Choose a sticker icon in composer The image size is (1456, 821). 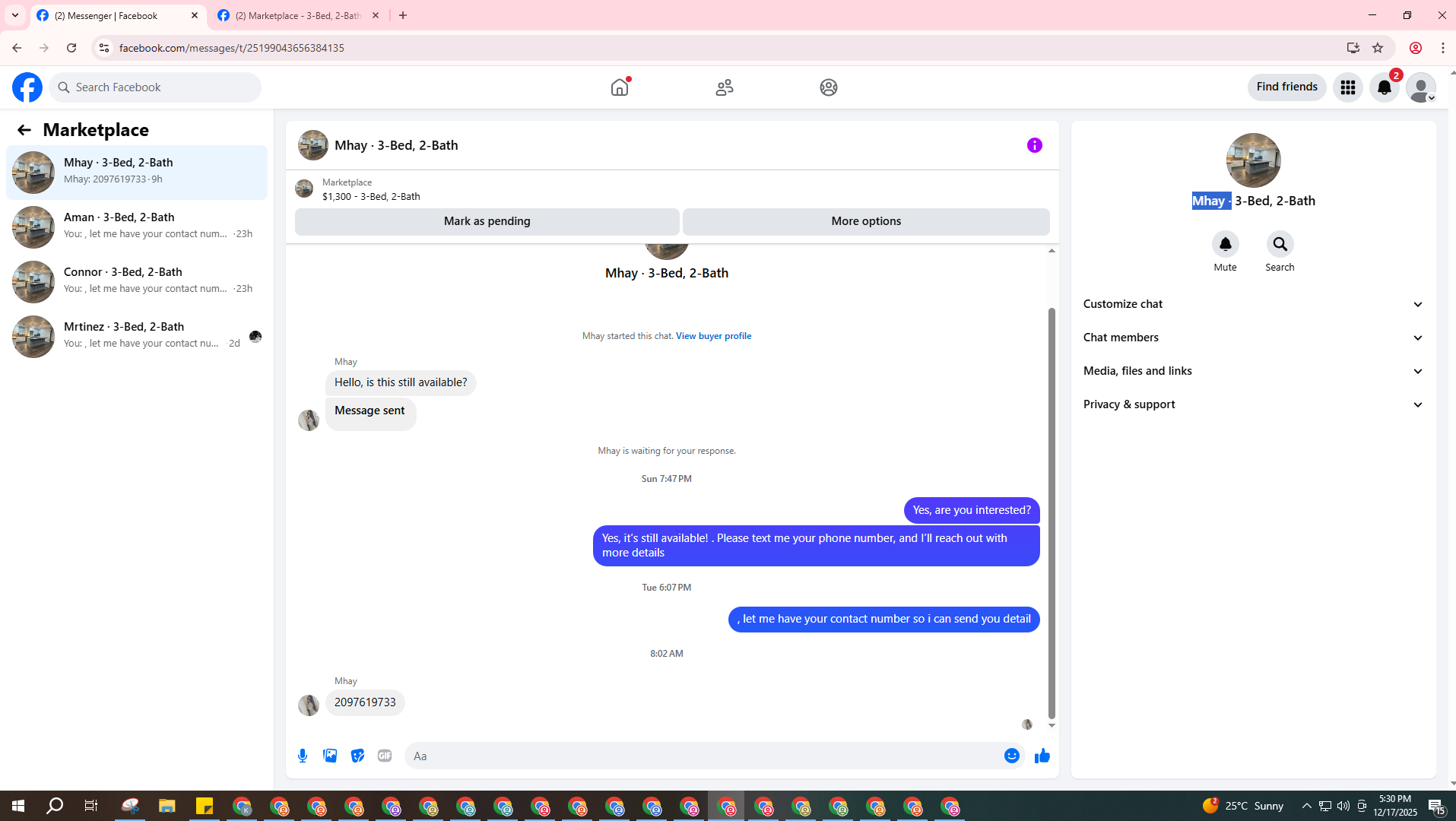357,756
